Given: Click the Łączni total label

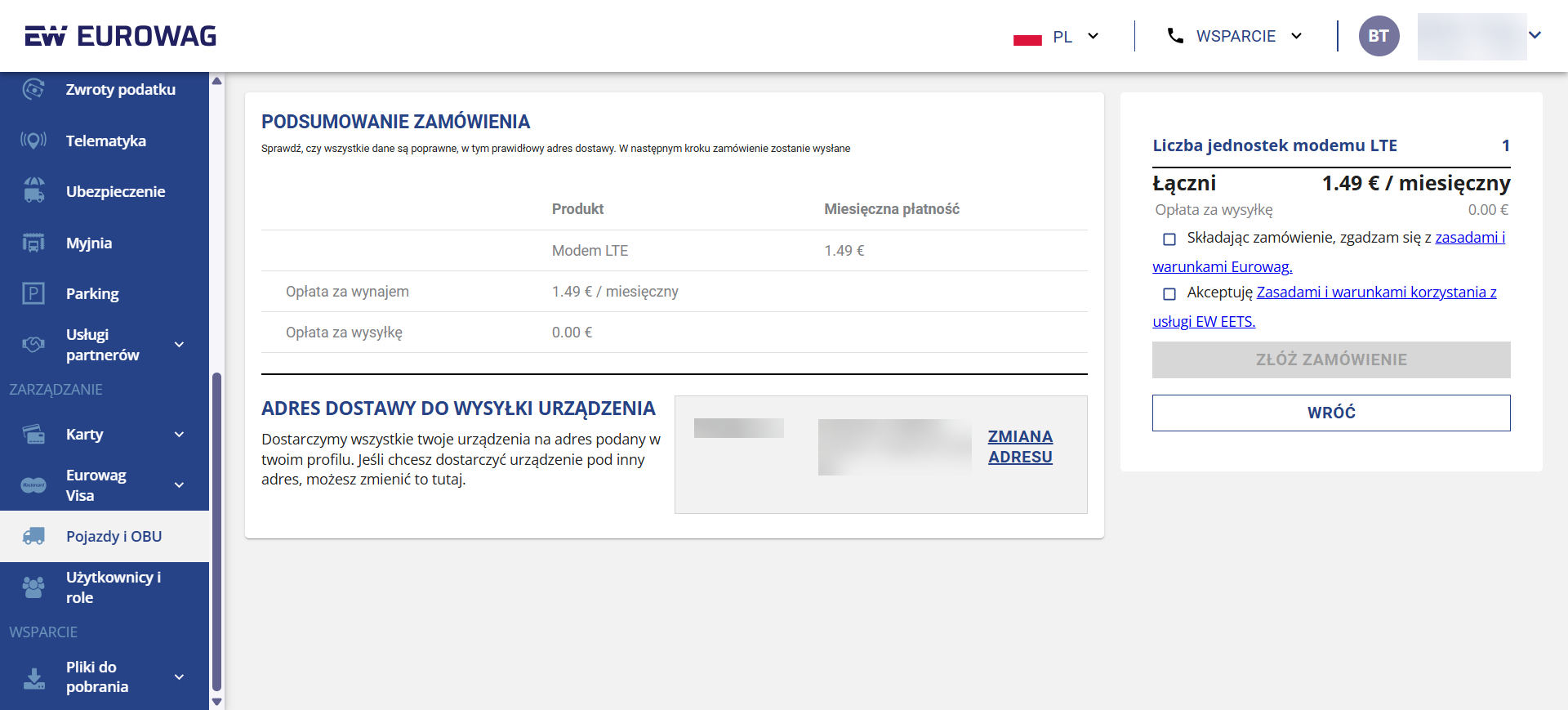Looking at the screenshot, I should (1184, 183).
